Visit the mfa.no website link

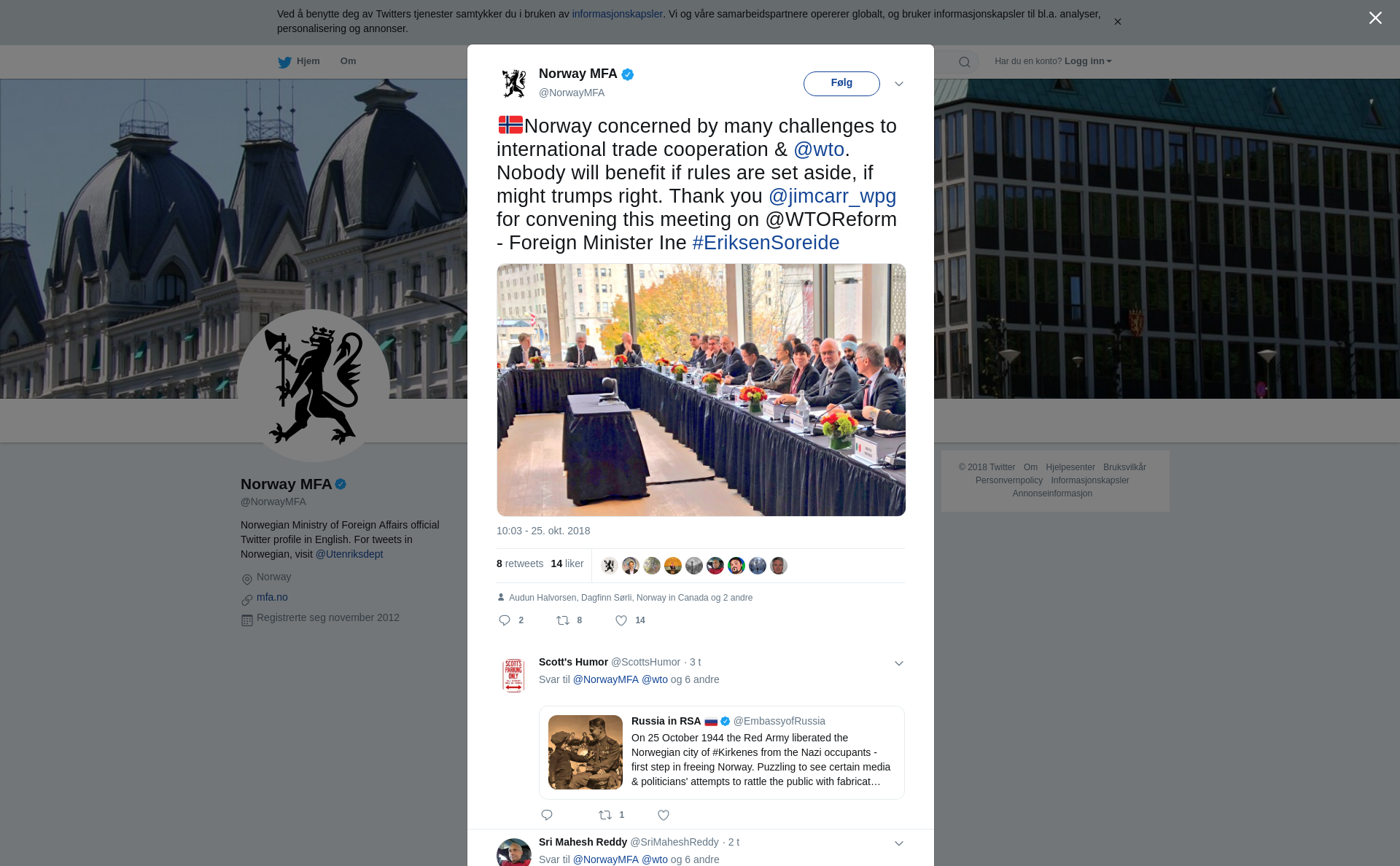[272, 597]
